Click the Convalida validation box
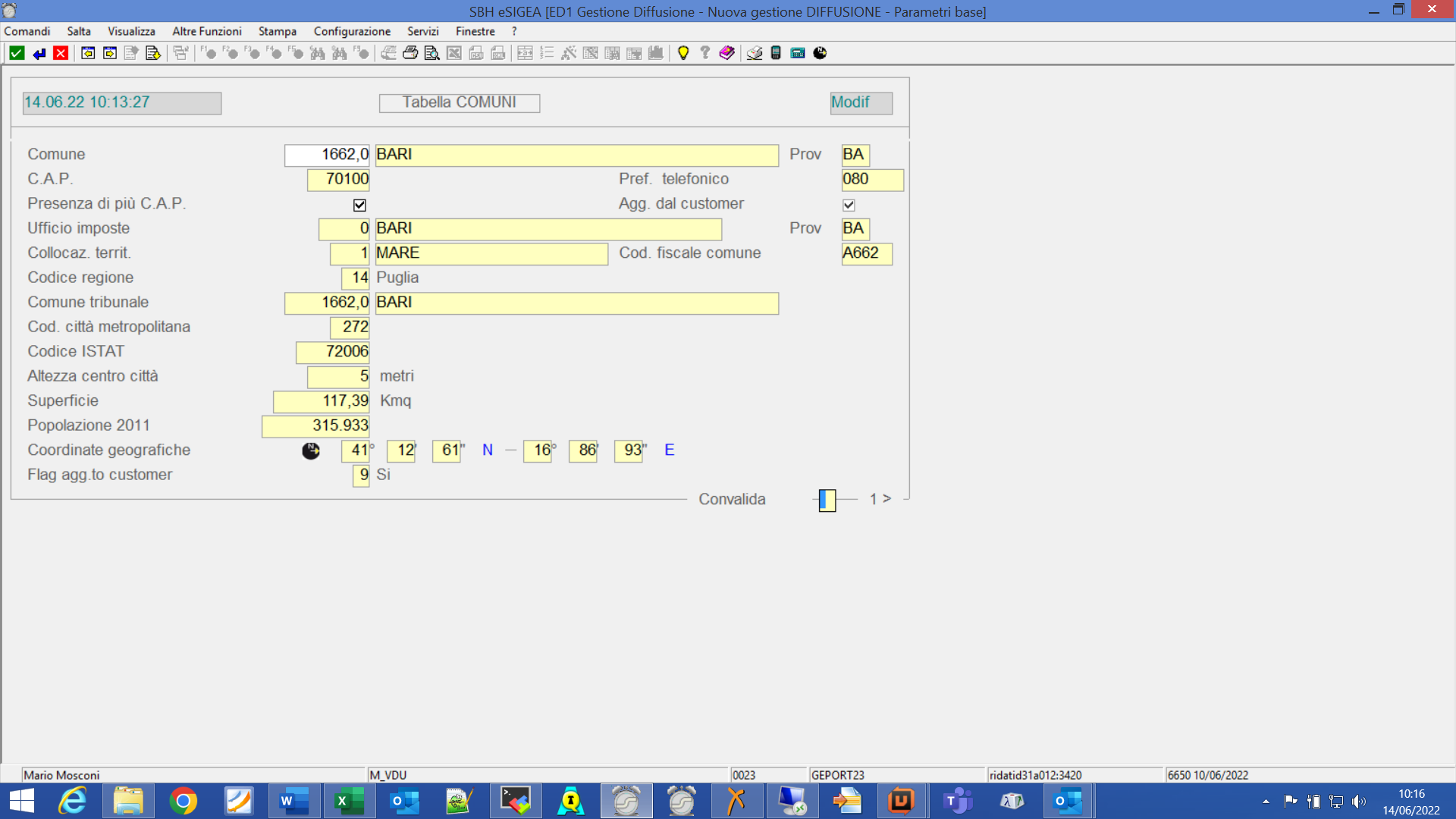Screen dimensions: 1456x819 827,500
